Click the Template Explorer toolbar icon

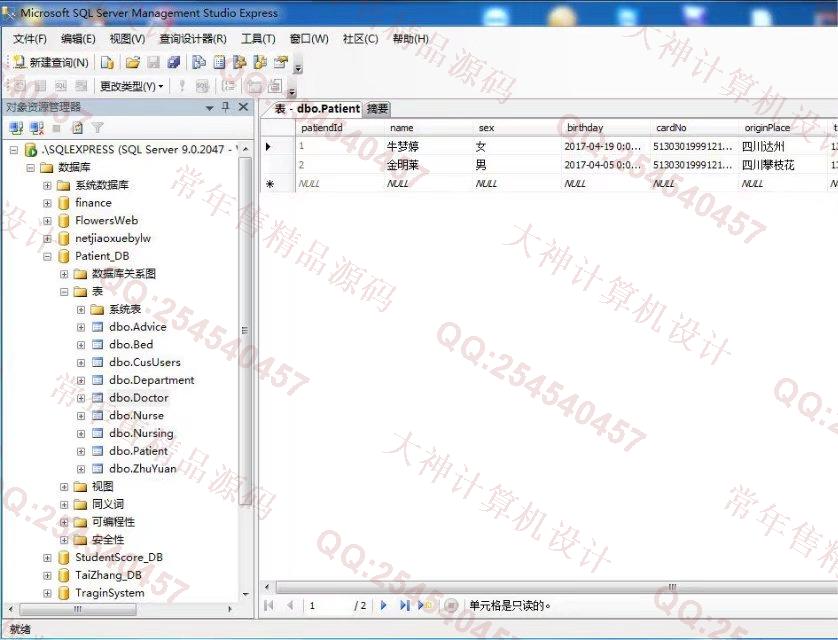(260, 63)
